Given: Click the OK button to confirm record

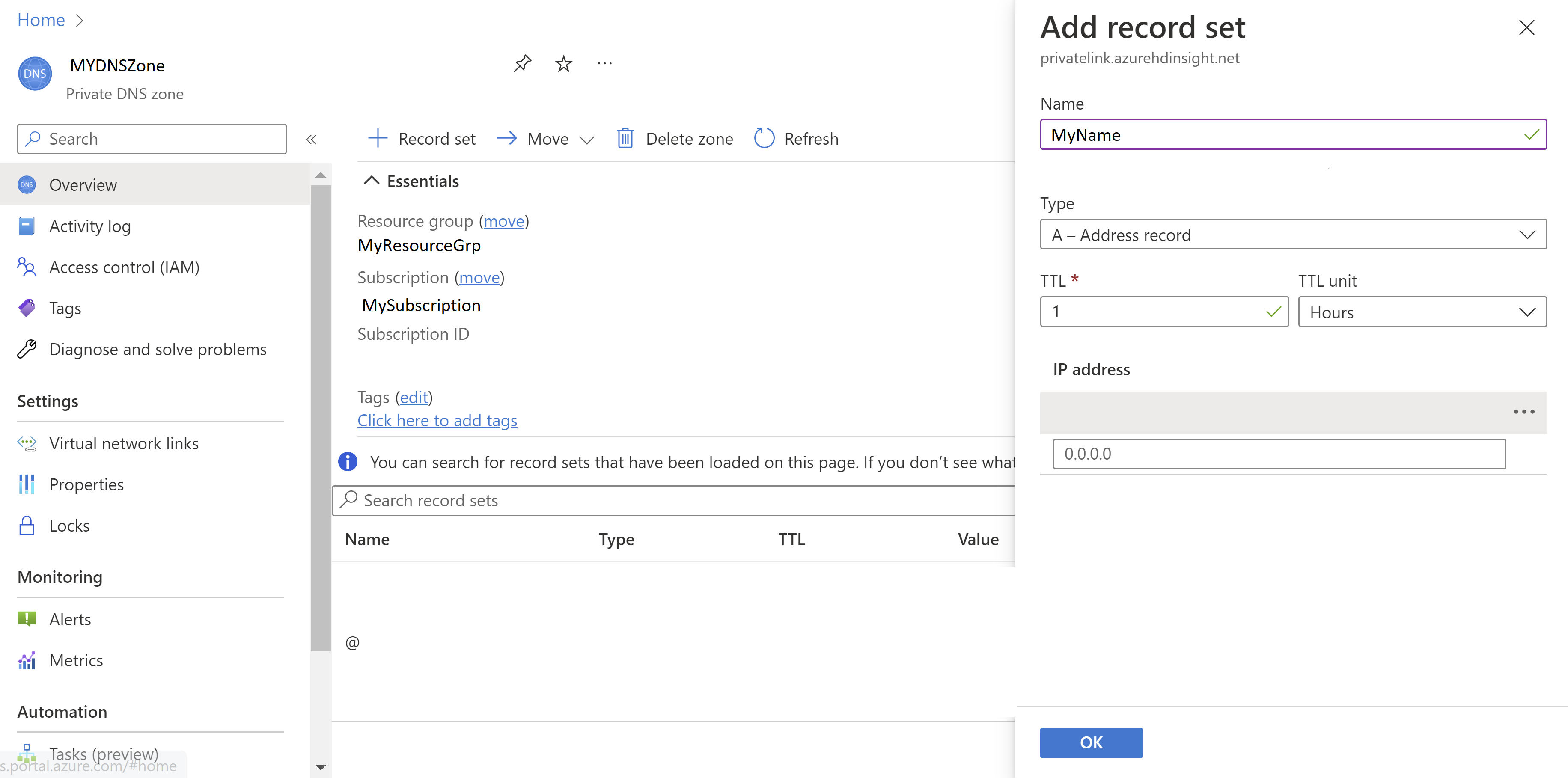Looking at the screenshot, I should [1091, 741].
